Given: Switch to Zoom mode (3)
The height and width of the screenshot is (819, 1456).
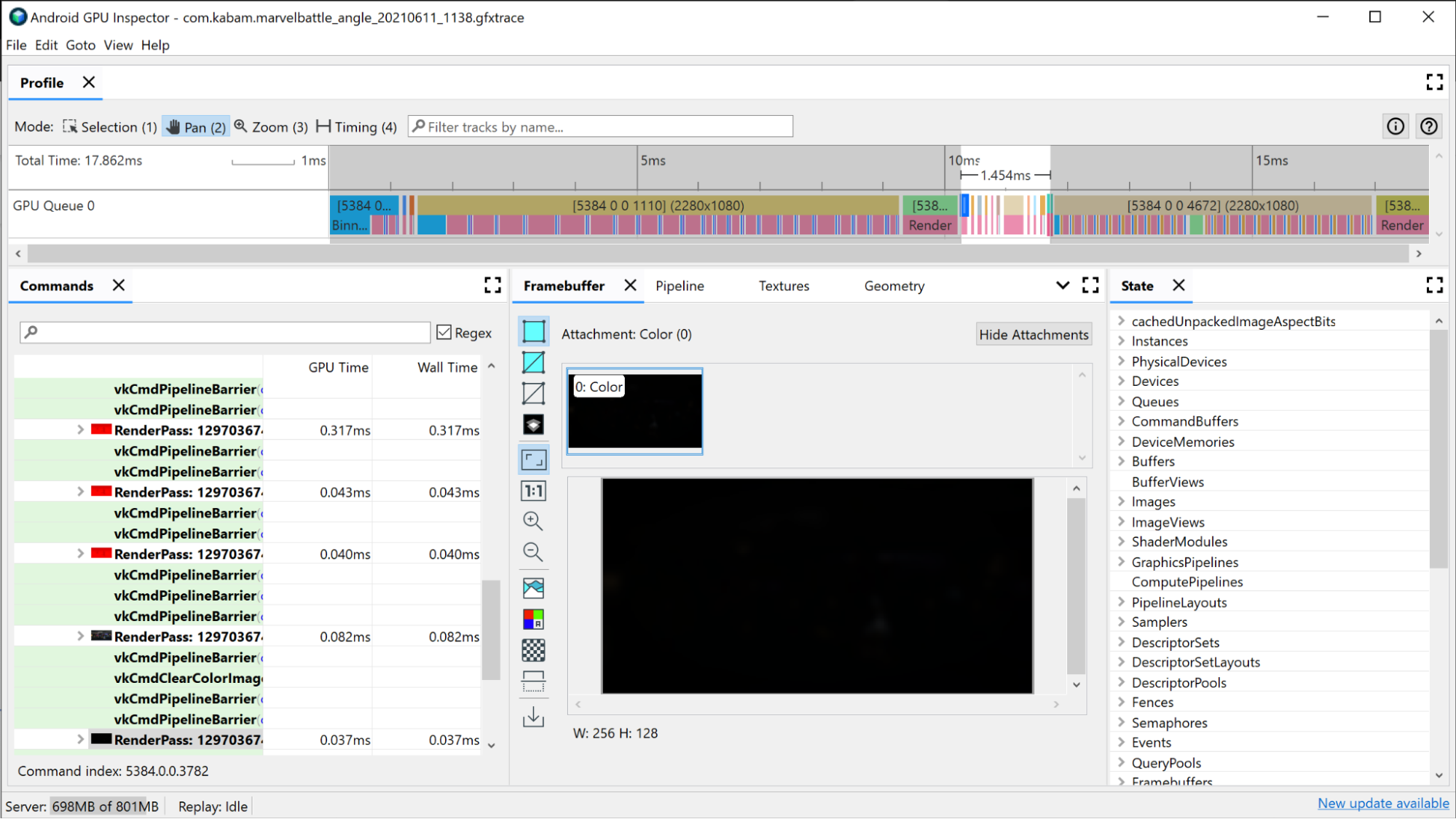Looking at the screenshot, I should tap(270, 127).
